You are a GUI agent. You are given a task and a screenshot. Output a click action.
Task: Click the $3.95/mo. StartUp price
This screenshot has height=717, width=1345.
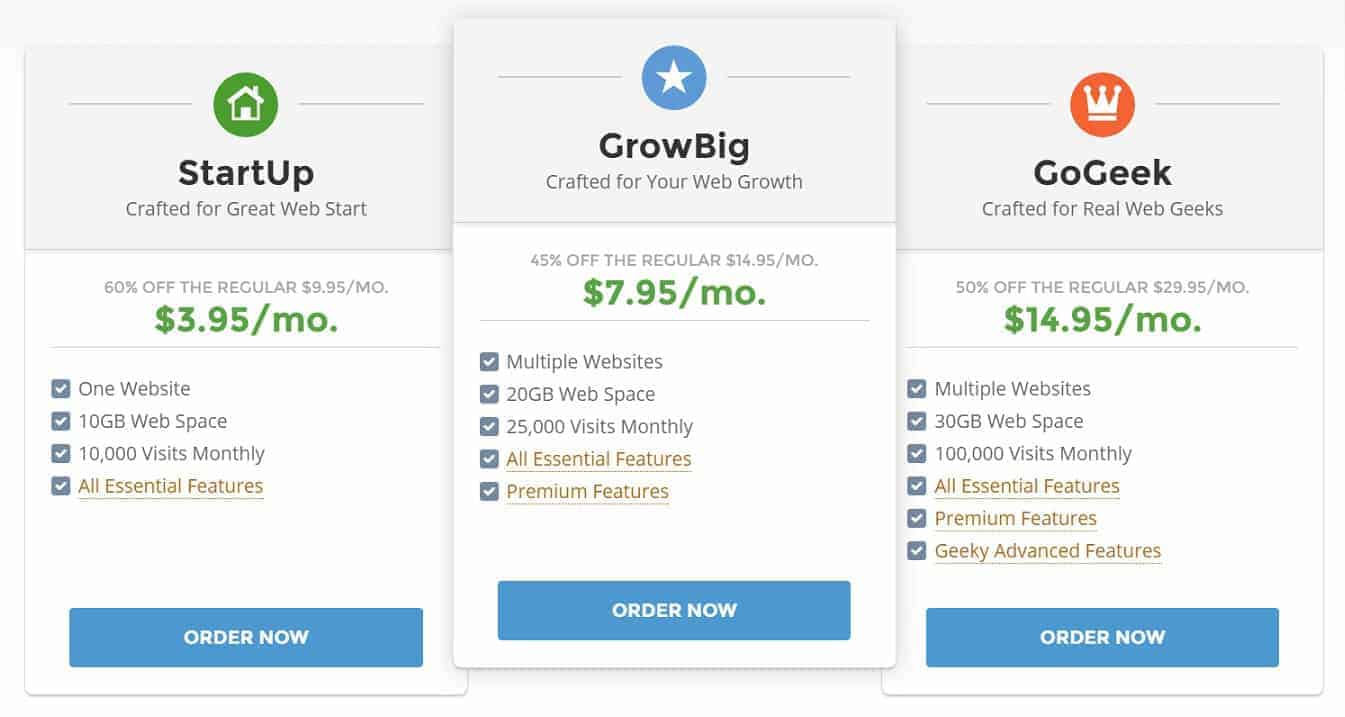coord(246,318)
